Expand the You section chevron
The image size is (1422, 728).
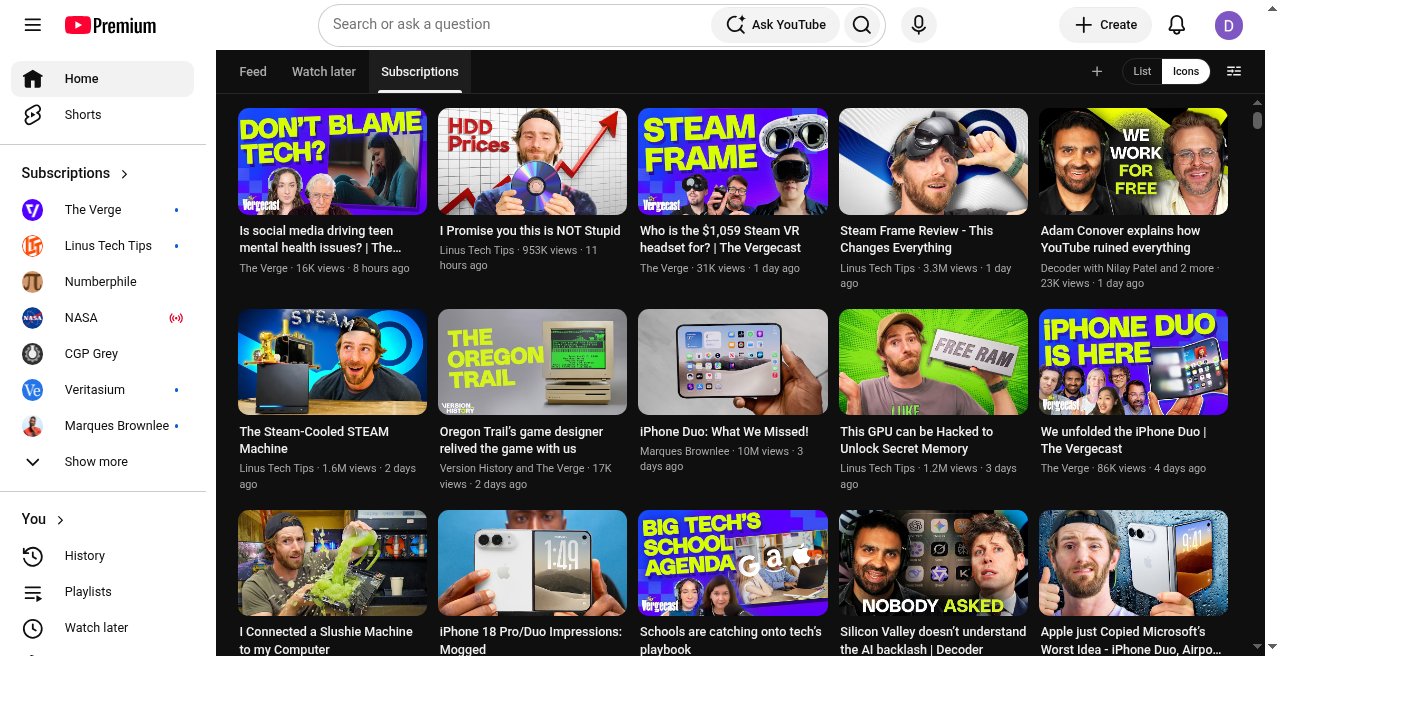coord(60,520)
